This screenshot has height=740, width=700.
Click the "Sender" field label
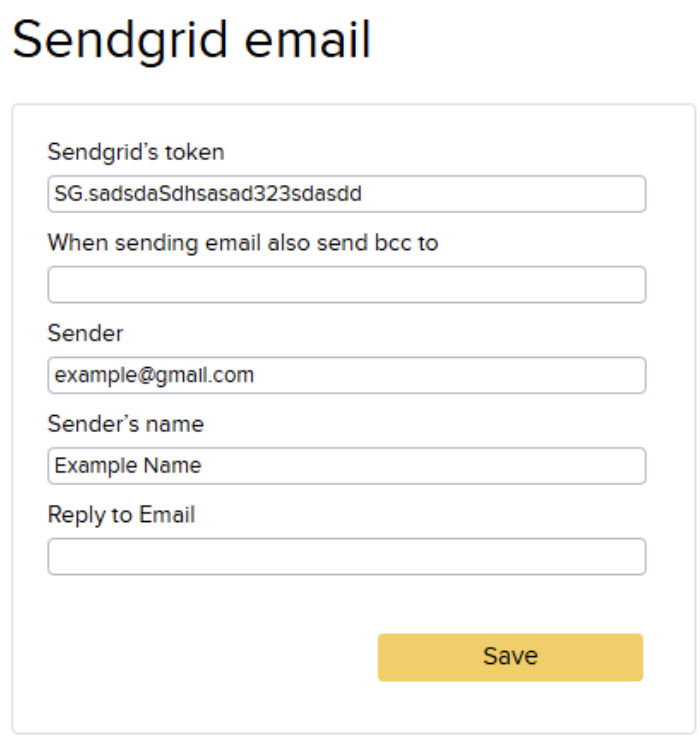[x=85, y=333]
